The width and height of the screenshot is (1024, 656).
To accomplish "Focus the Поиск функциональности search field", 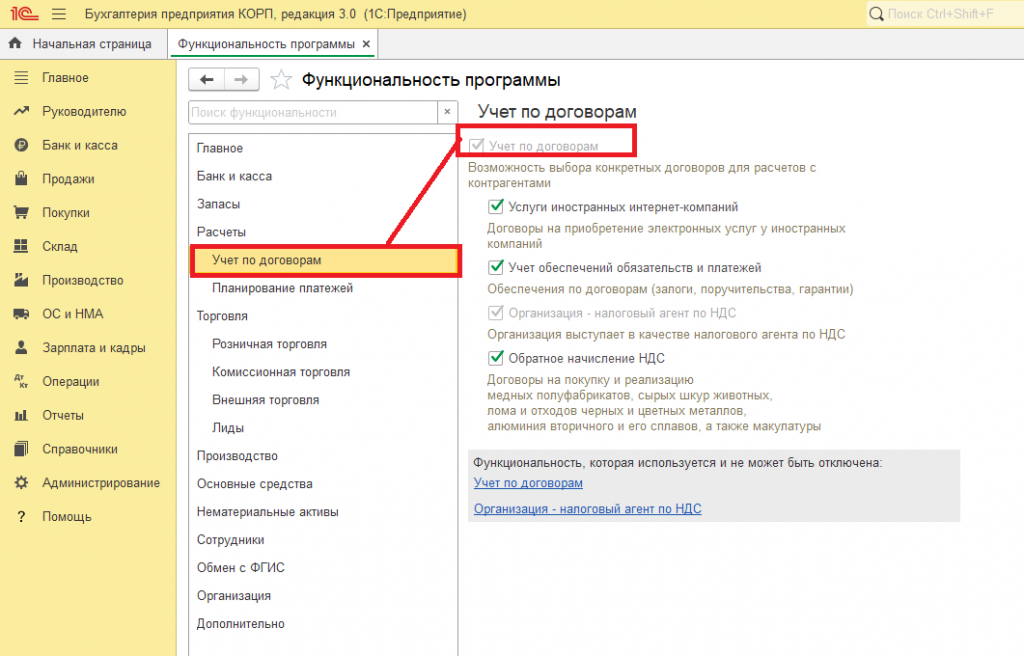I will tap(313, 112).
